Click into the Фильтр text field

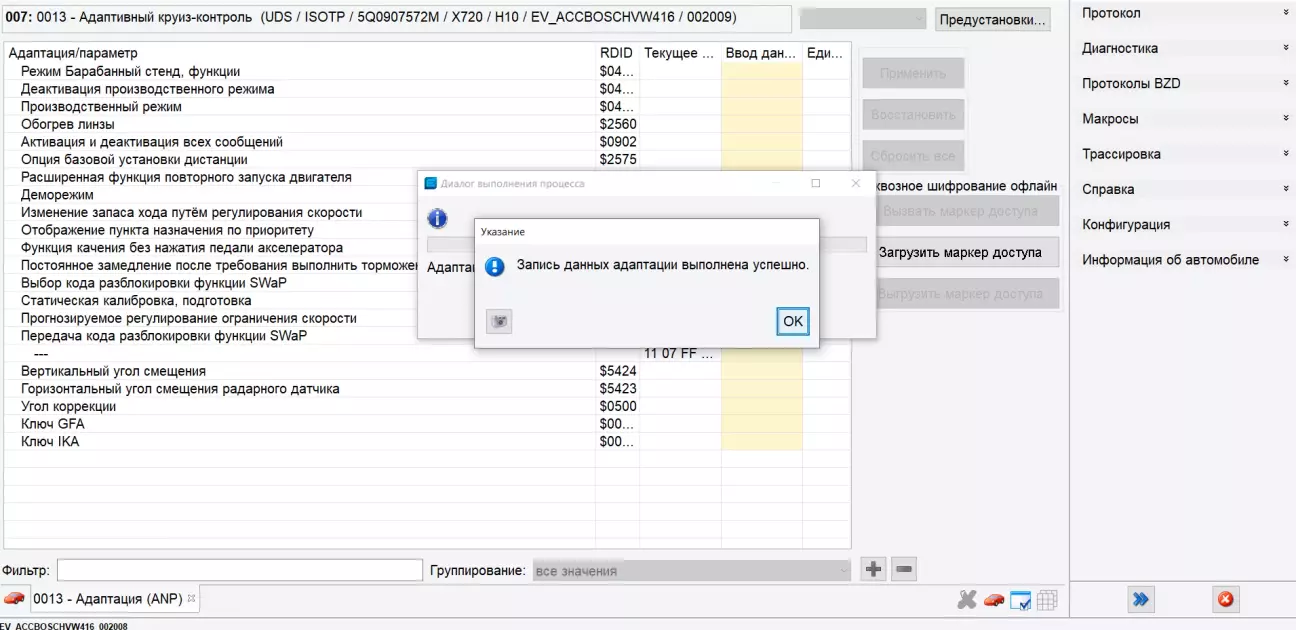coord(240,570)
